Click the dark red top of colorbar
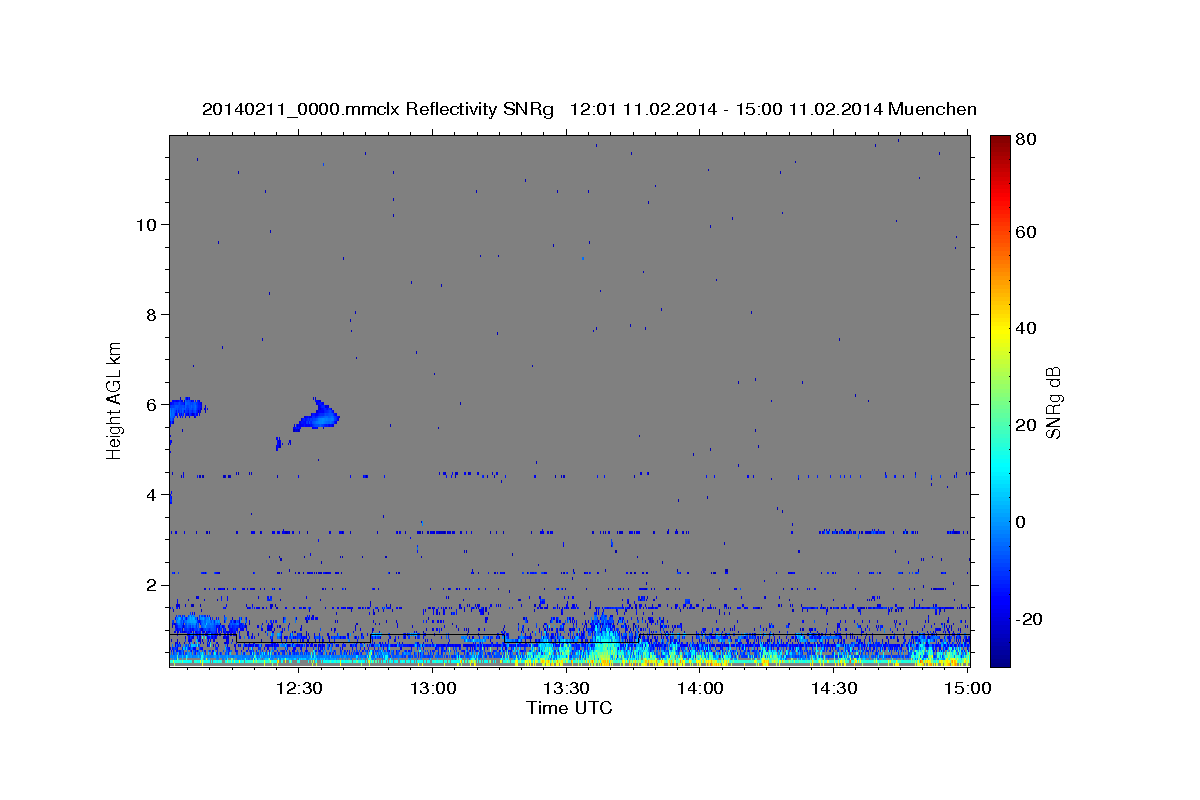 [x=999, y=142]
